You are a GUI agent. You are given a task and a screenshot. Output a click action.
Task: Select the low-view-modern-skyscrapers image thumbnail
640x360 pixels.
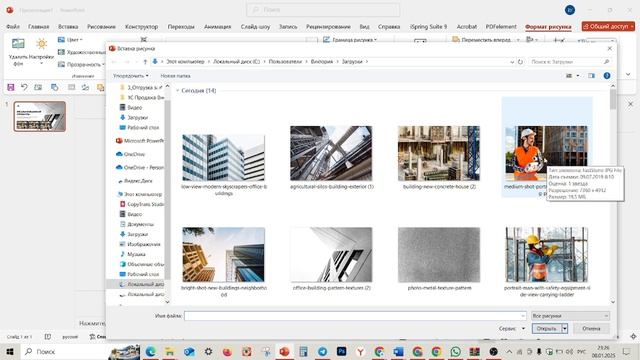(x=224, y=158)
